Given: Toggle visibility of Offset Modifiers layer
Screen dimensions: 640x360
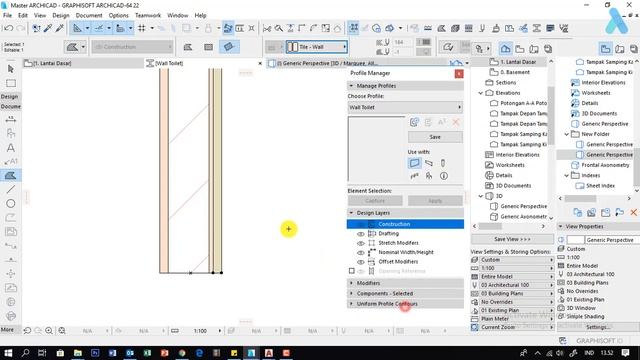Looking at the screenshot, I should click(x=360, y=262).
